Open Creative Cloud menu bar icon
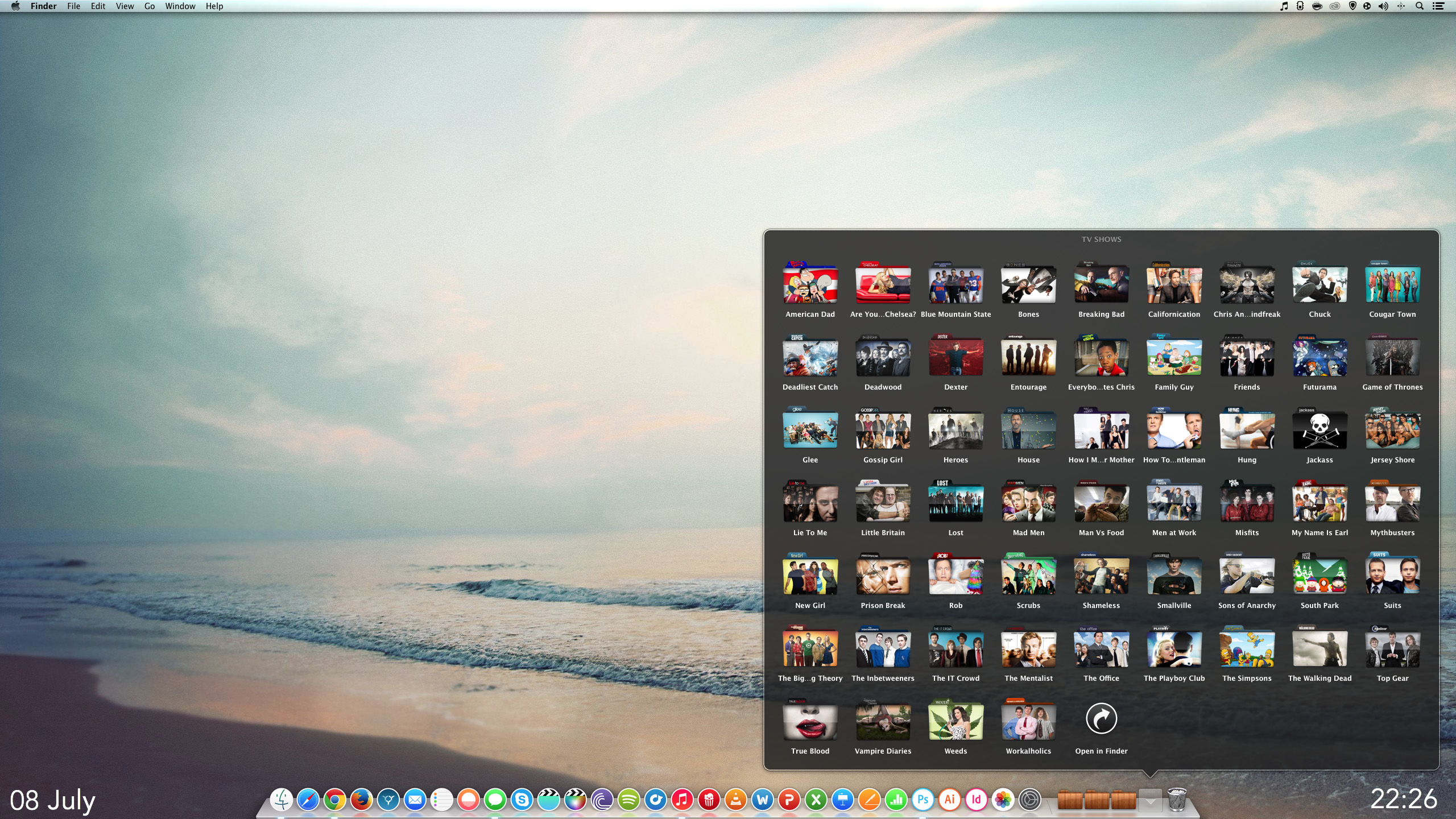1456x819 pixels. click(1334, 6)
